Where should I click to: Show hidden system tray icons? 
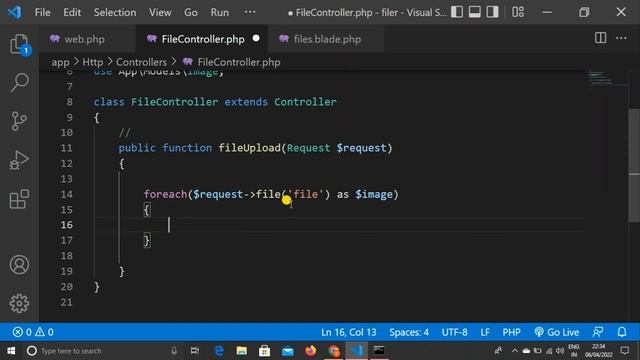(x=514, y=351)
